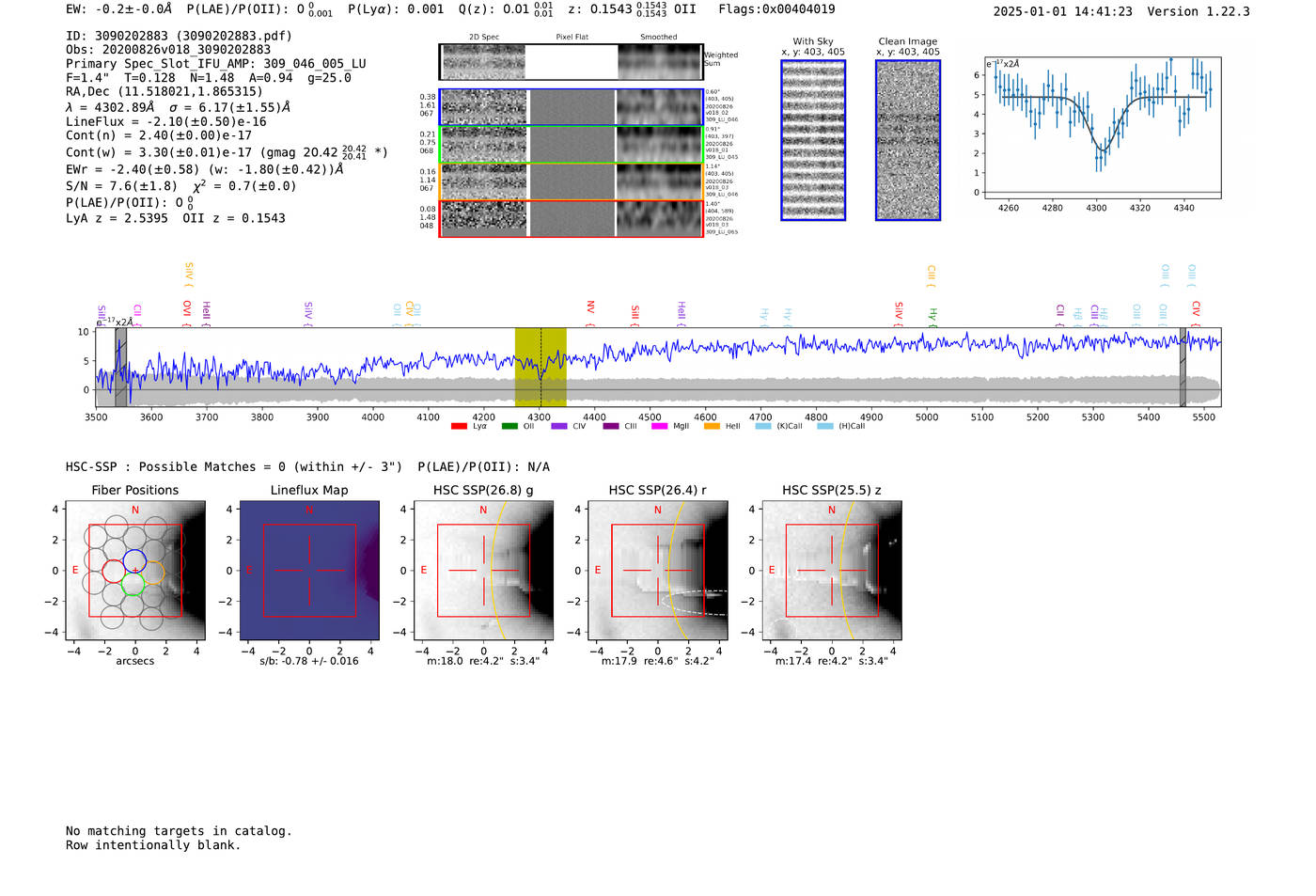Click the Pixel Flat column header
Screen dimensions: 1316x896
572,38
